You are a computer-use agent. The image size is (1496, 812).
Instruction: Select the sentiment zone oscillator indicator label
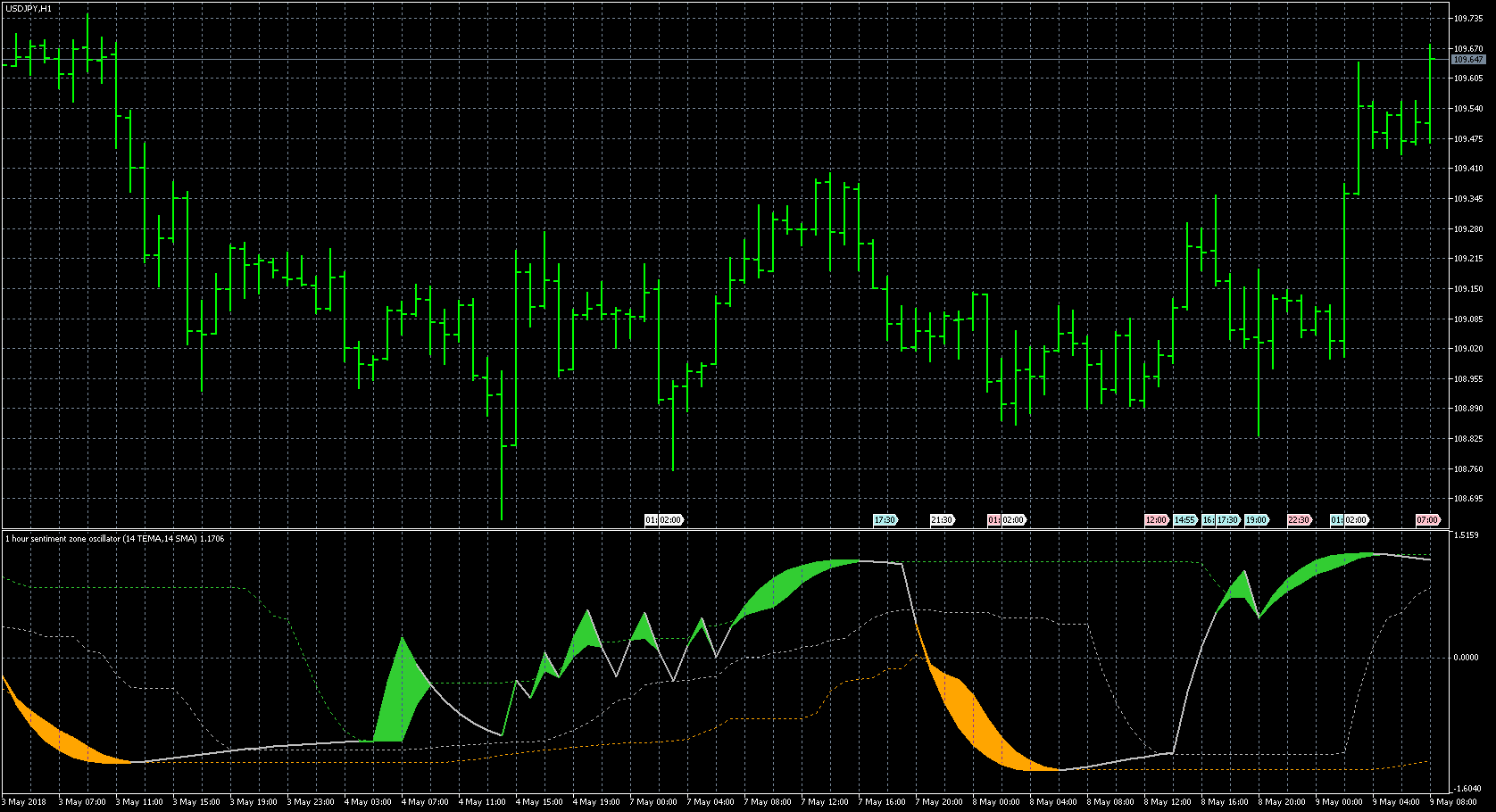click(x=114, y=539)
